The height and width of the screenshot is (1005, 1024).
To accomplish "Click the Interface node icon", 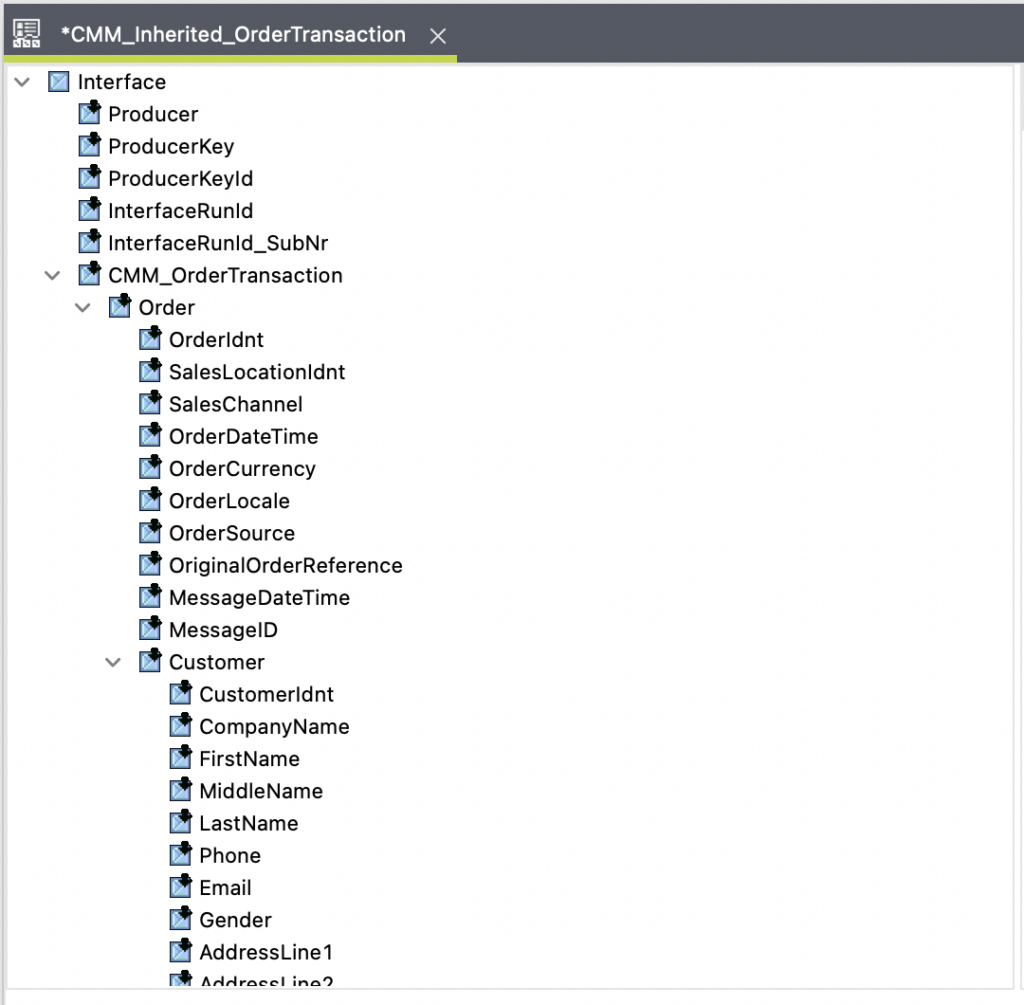I will pos(59,82).
